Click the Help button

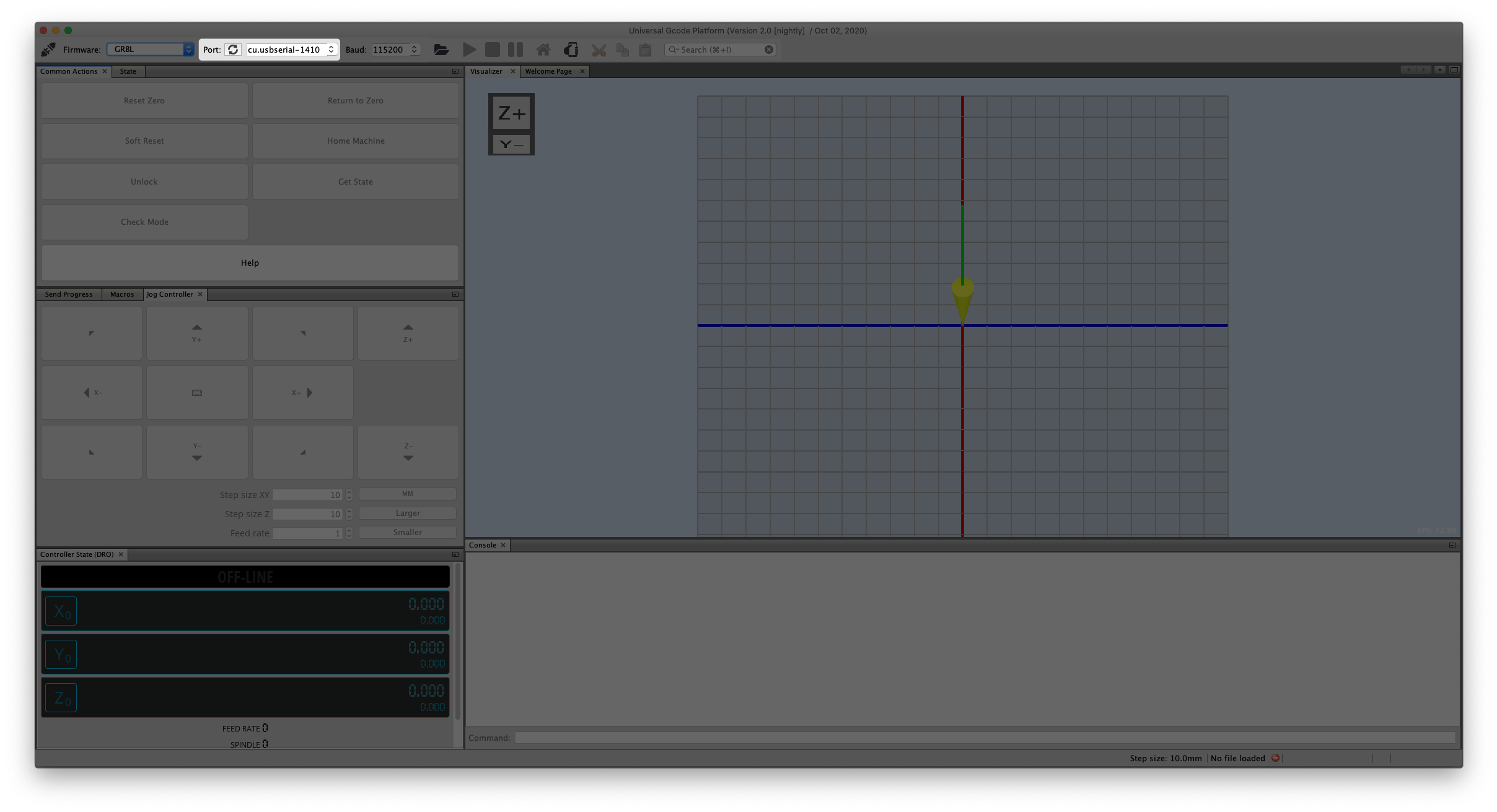tap(250, 263)
